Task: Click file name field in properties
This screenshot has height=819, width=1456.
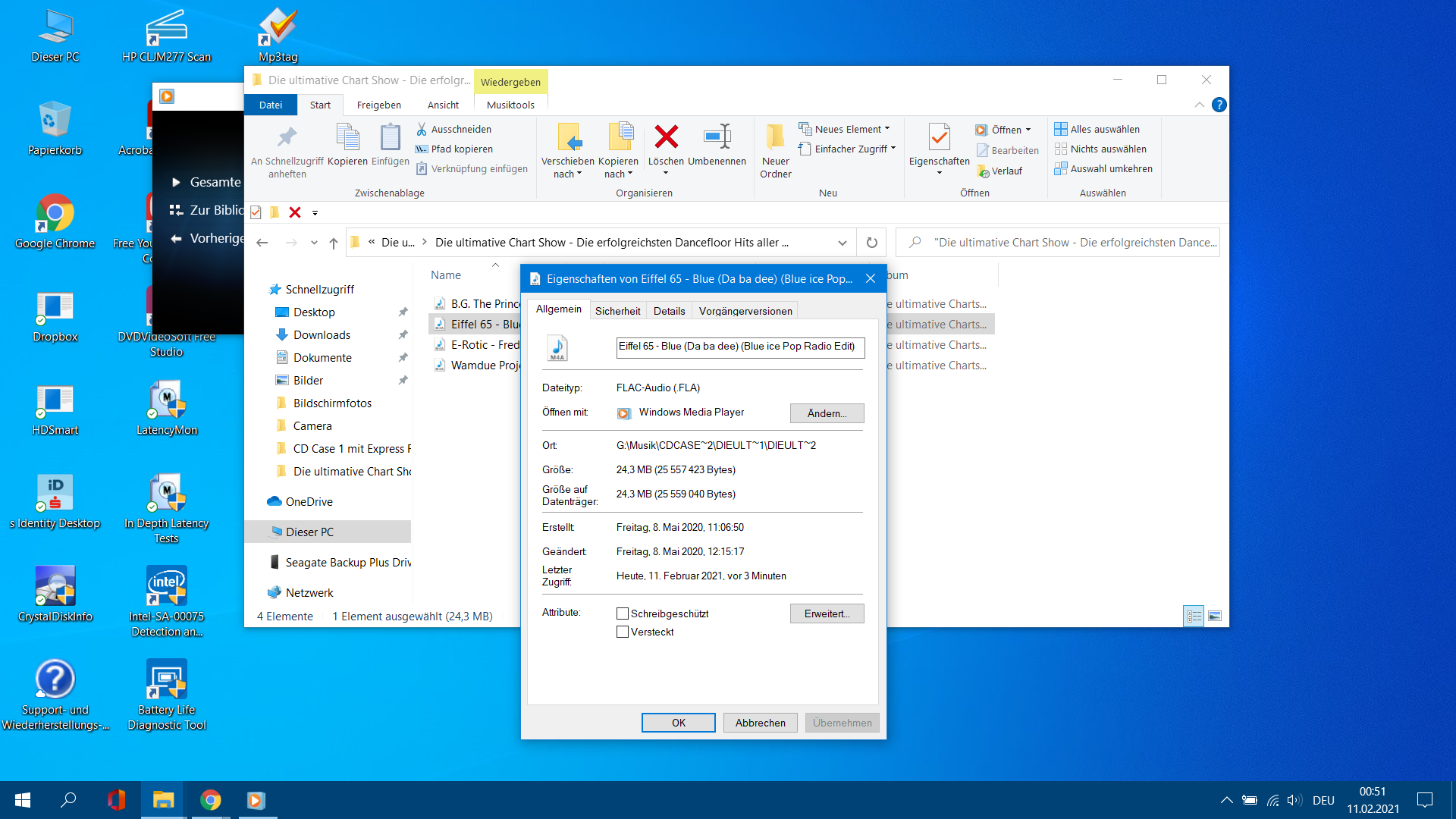Action: pyautogui.click(x=740, y=347)
